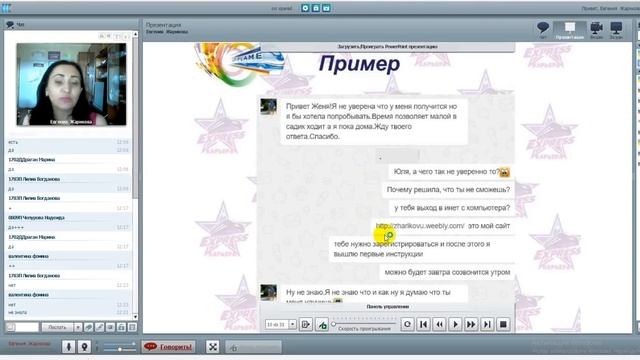Image resolution: width=640 pixels, height=360 pixels.
Task: Click the presenter webcam video thumbnail
Action: (71, 84)
